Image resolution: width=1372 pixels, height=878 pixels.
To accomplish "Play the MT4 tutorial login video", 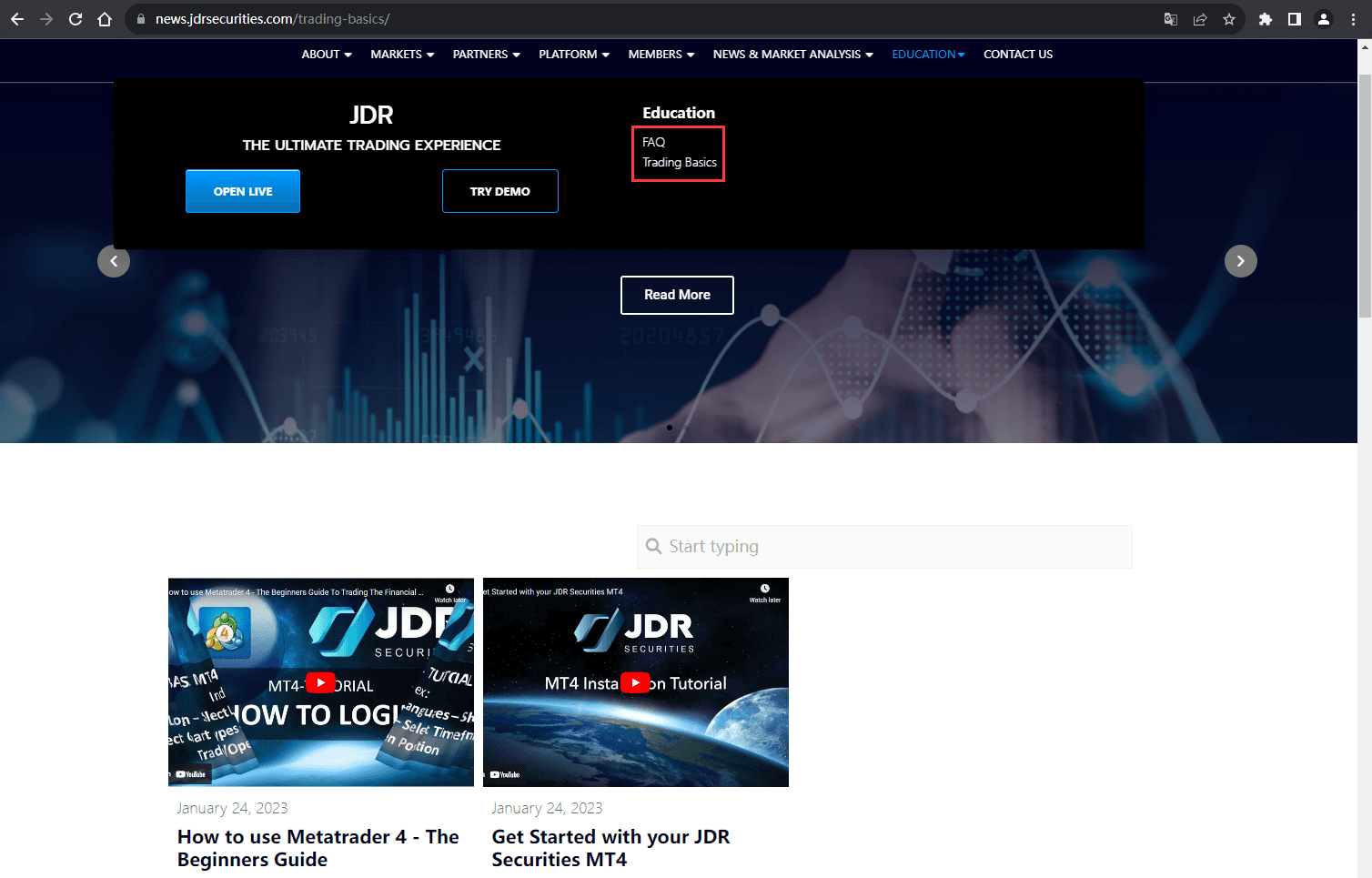I will click(320, 682).
